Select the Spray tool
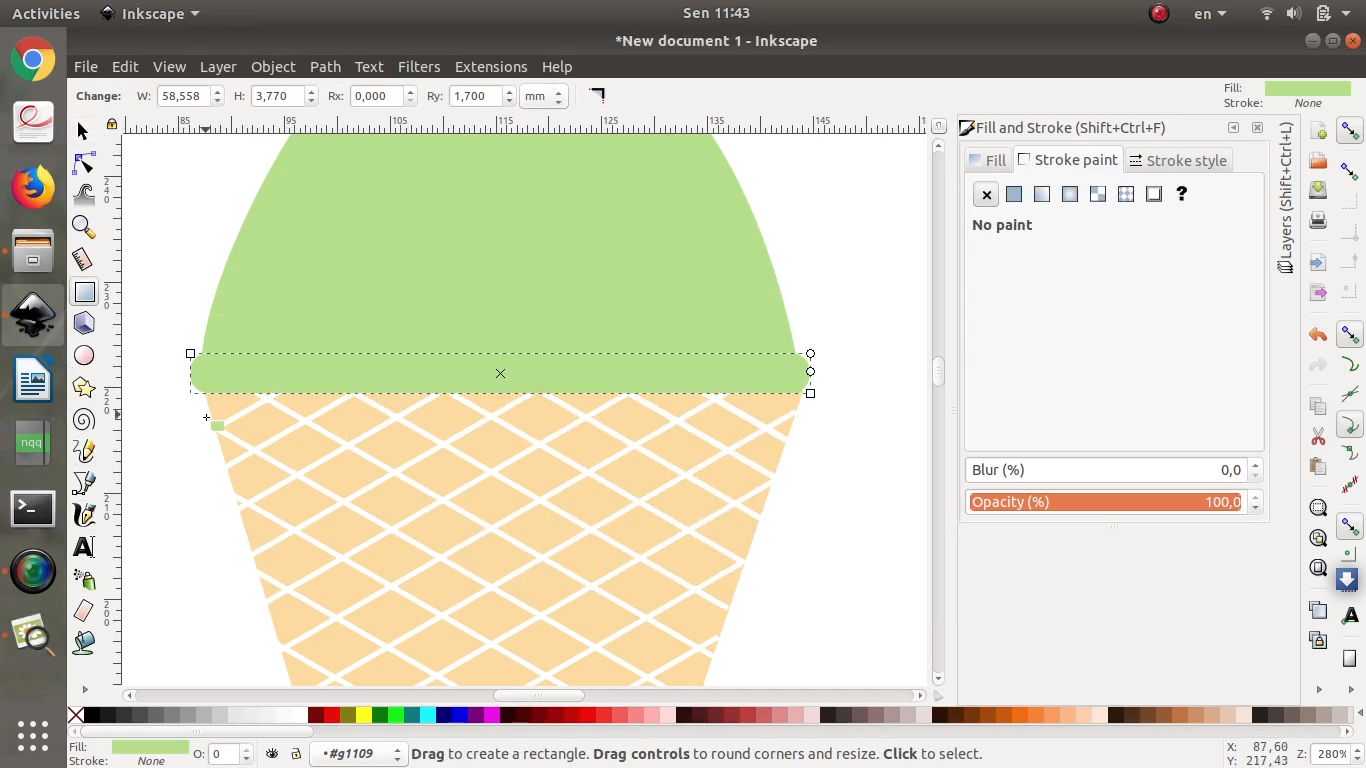This screenshot has height=768, width=1366. [x=84, y=579]
